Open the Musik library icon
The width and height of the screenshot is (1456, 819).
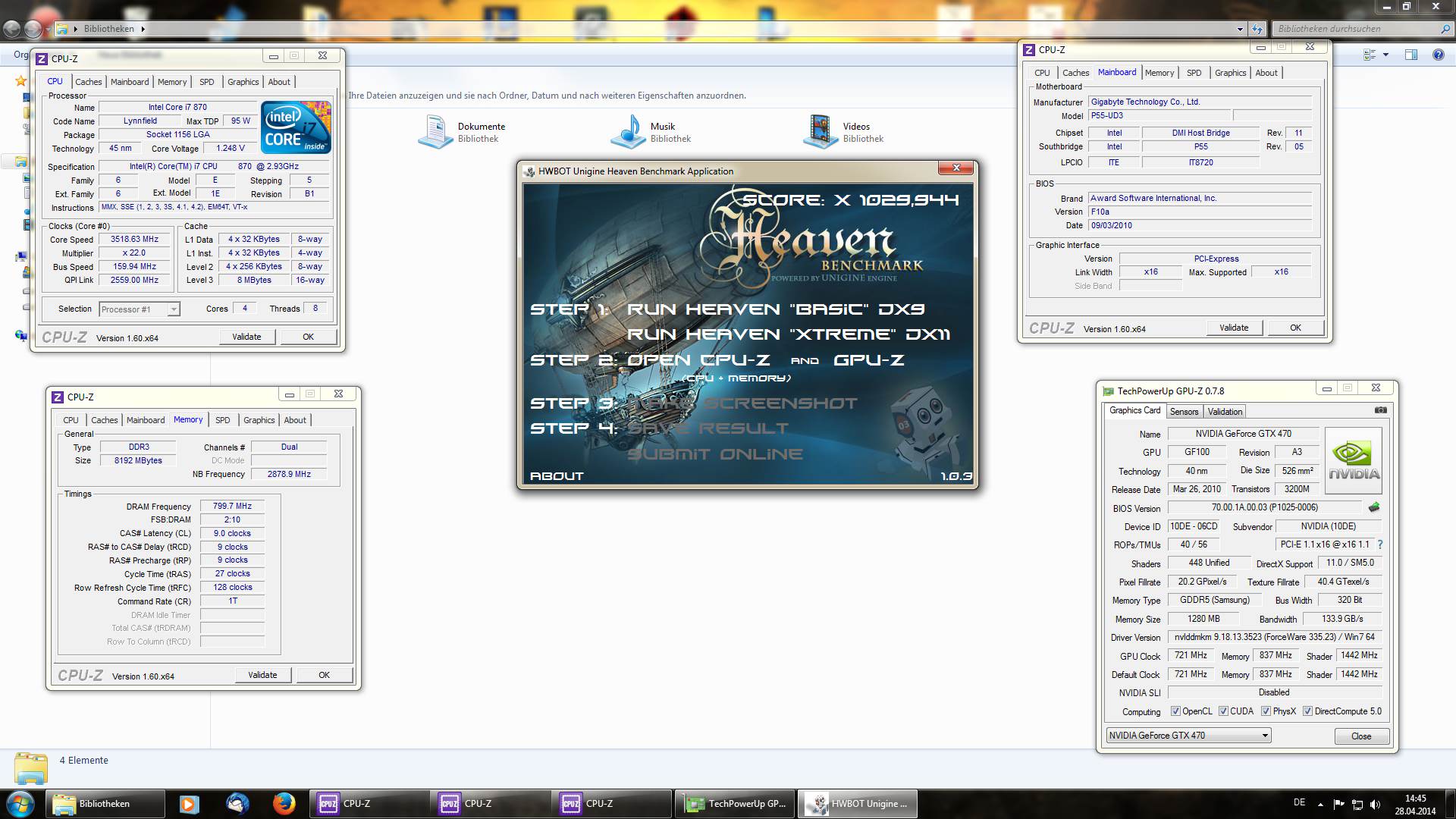[628, 132]
